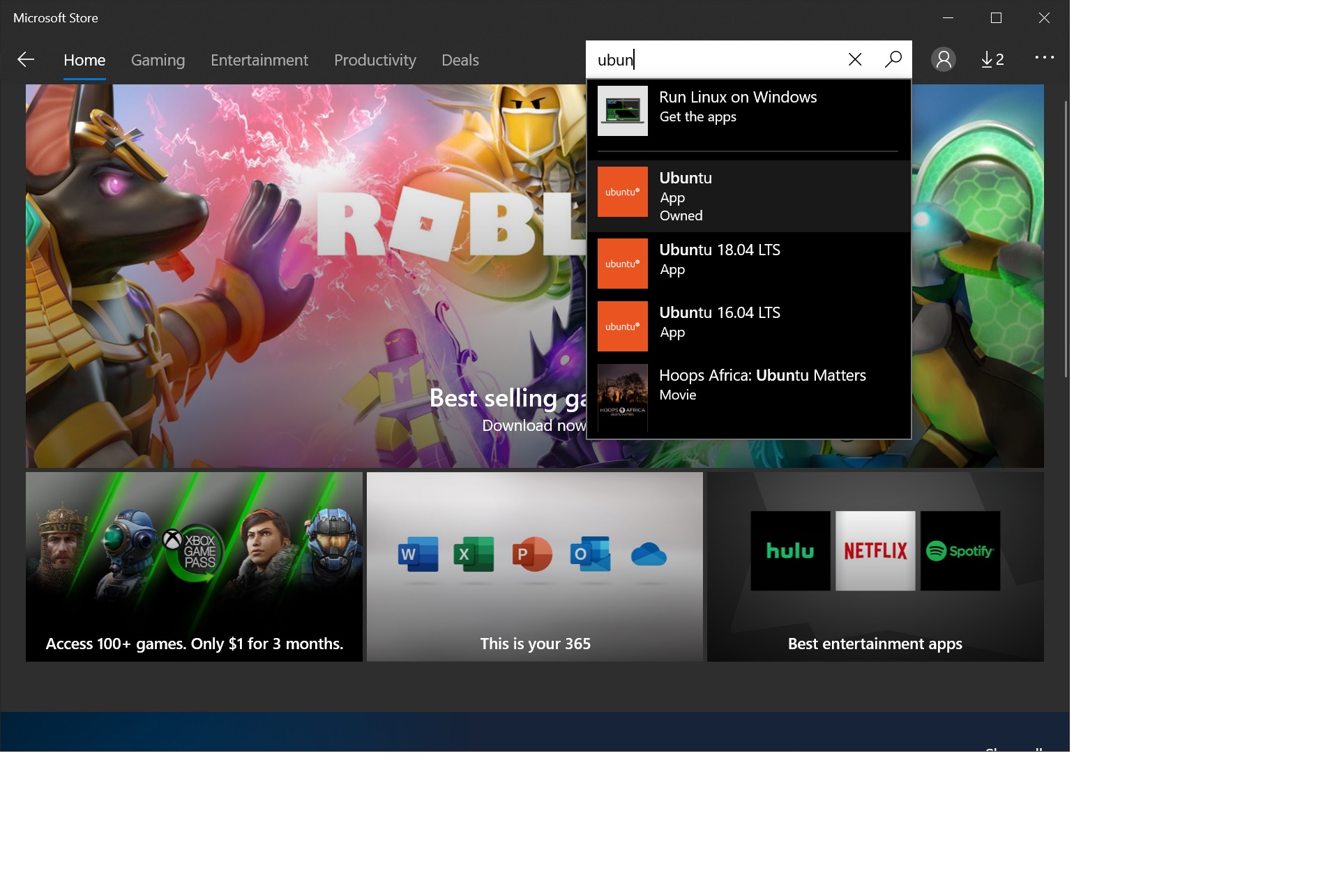Click the magnifier search icon

pyautogui.click(x=893, y=59)
